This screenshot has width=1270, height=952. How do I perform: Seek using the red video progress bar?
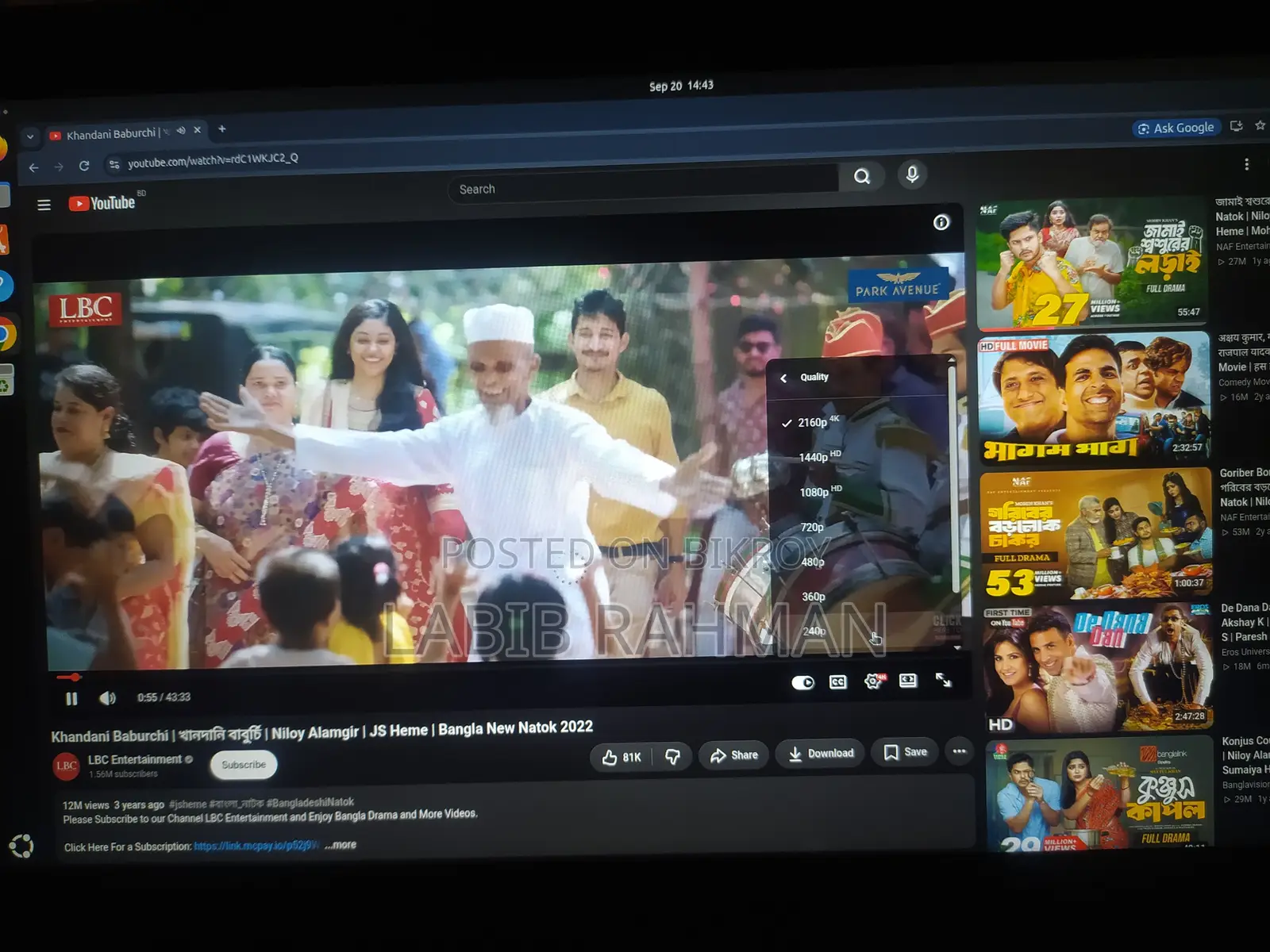coord(68,677)
